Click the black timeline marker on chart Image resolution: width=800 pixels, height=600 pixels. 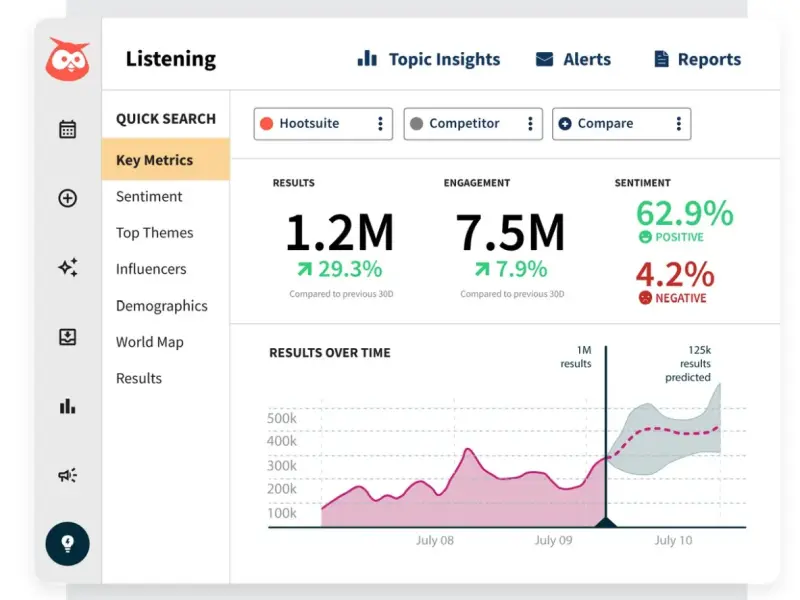pyautogui.click(x=605, y=521)
